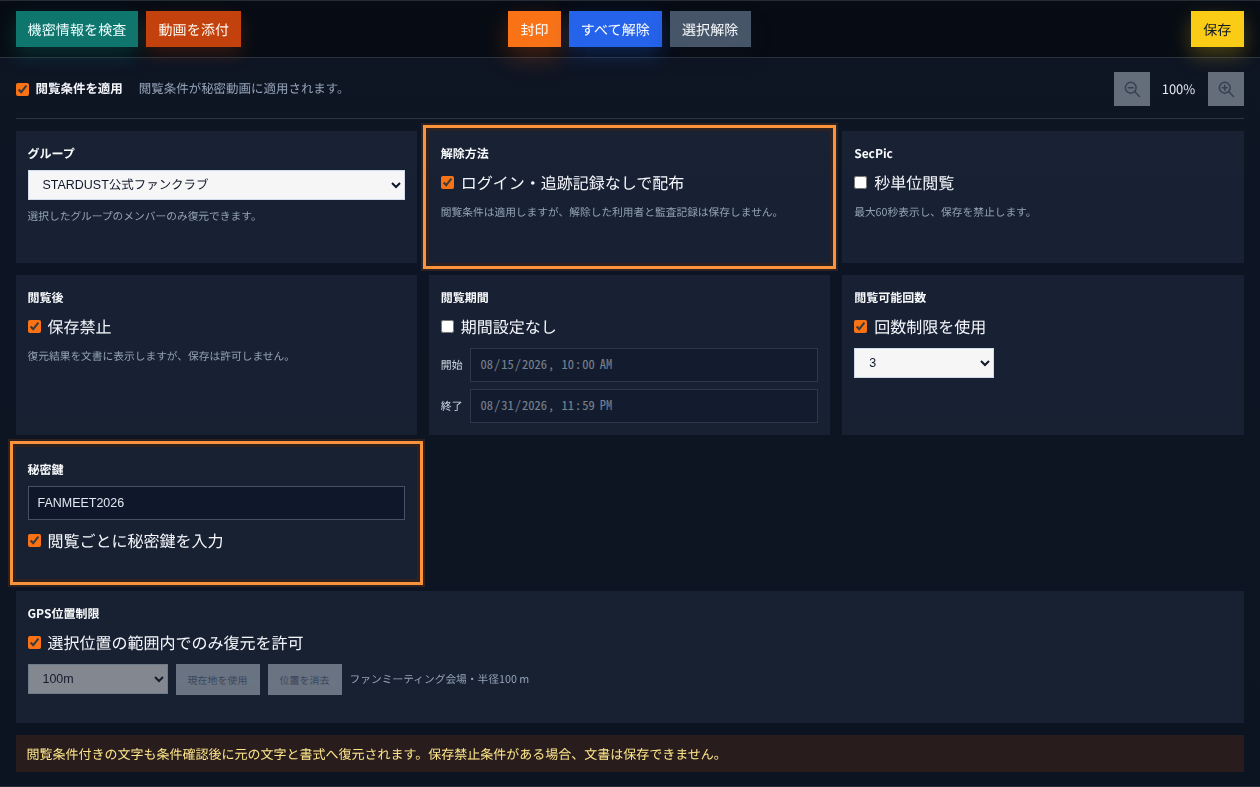Click the zoom out magnifier icon
Screen dimensions: 1260x787
[1132, 89]
